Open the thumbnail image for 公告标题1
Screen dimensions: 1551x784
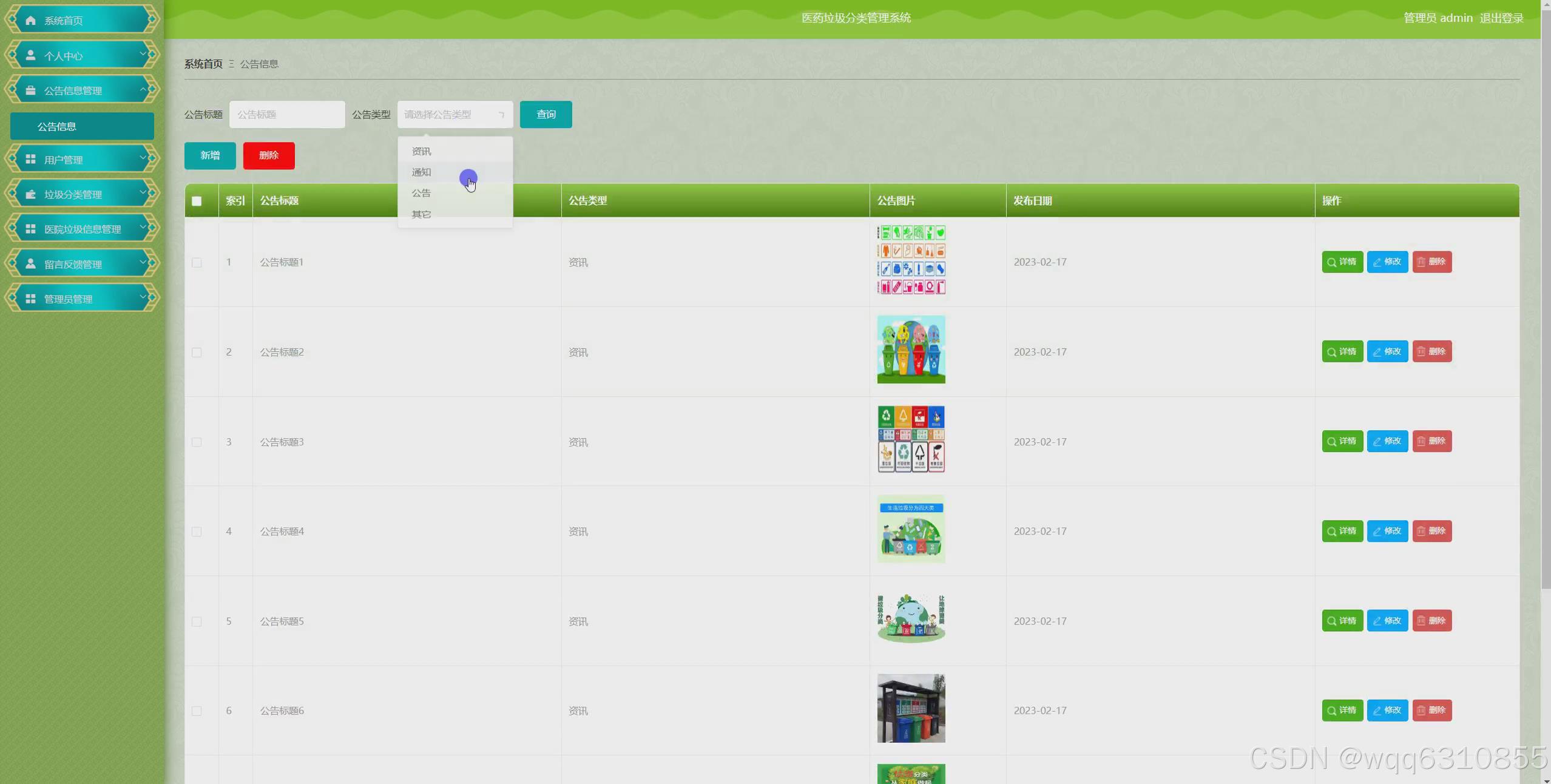pos(911,260)
